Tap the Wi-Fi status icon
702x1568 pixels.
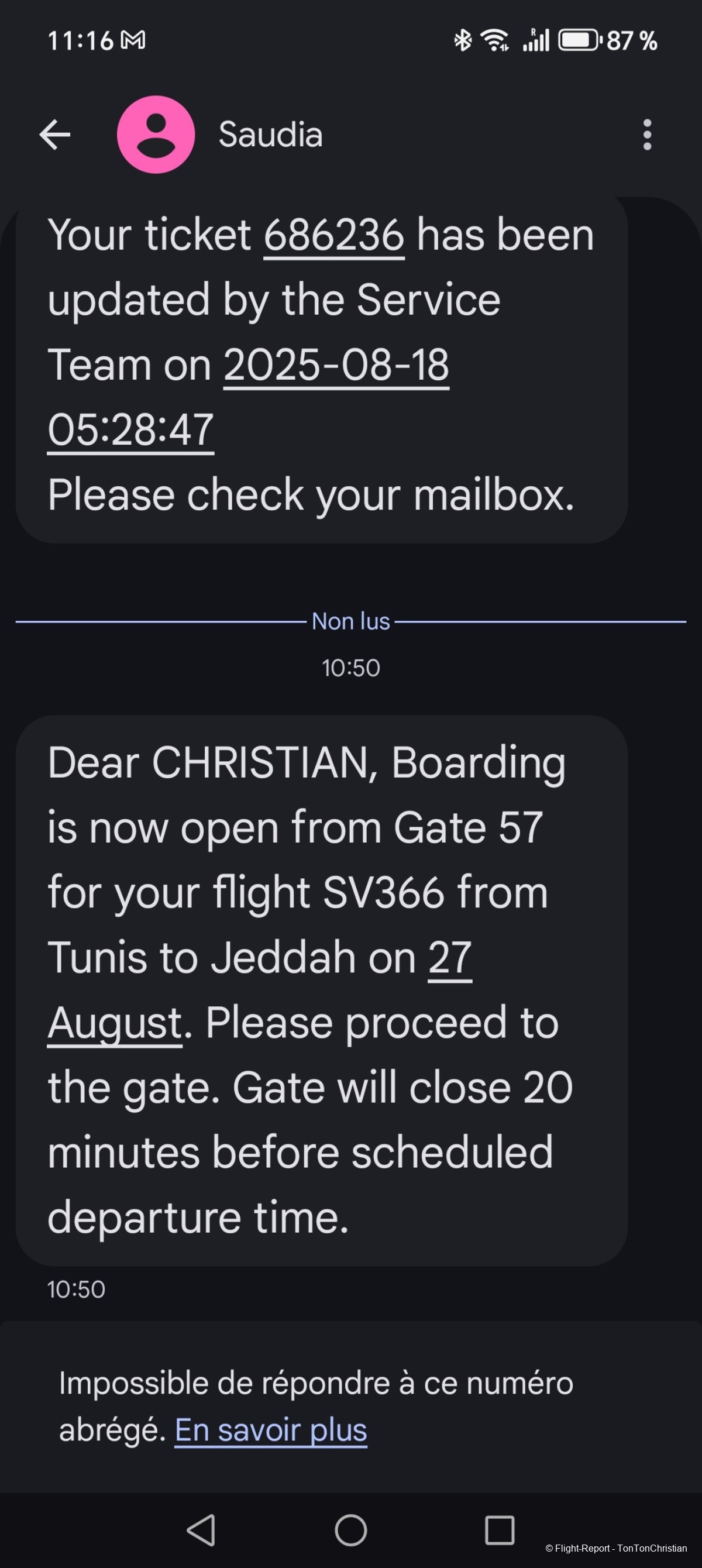click(x=494, y=41)
